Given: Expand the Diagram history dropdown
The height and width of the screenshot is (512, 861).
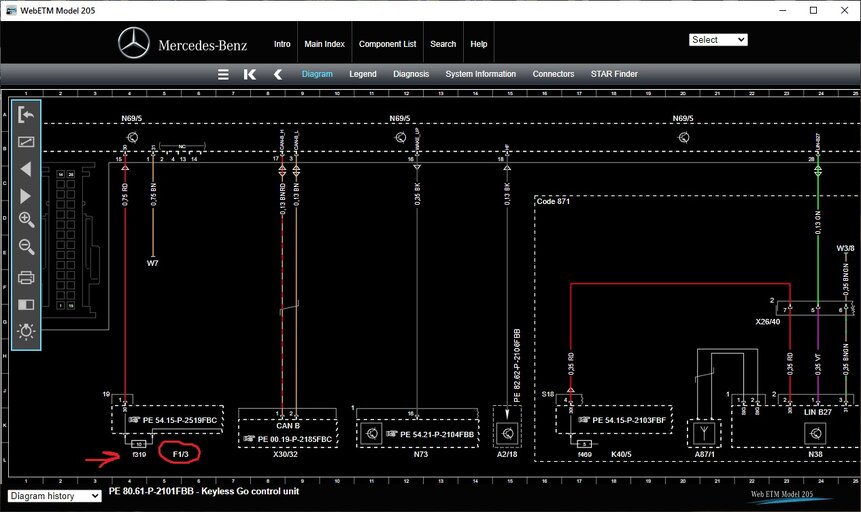Looking at the screenshot, I should pyautogui.click(x=54, y=496).
